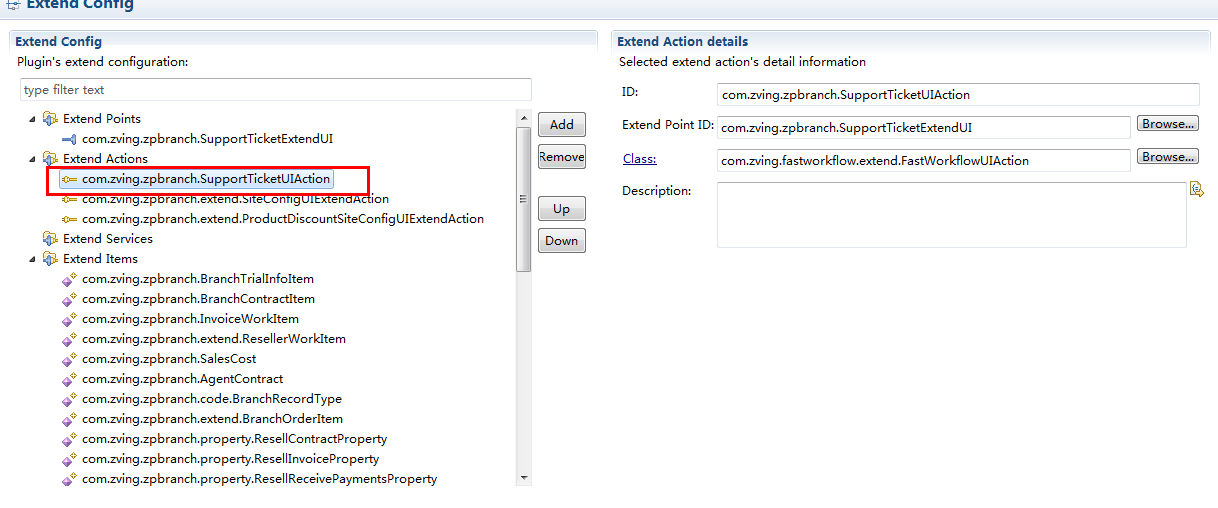The width and height of the screenshot is (1218, 508).
Task: Click the SupportTicketExtendUI extension point icon
Action: pos(69,139)
